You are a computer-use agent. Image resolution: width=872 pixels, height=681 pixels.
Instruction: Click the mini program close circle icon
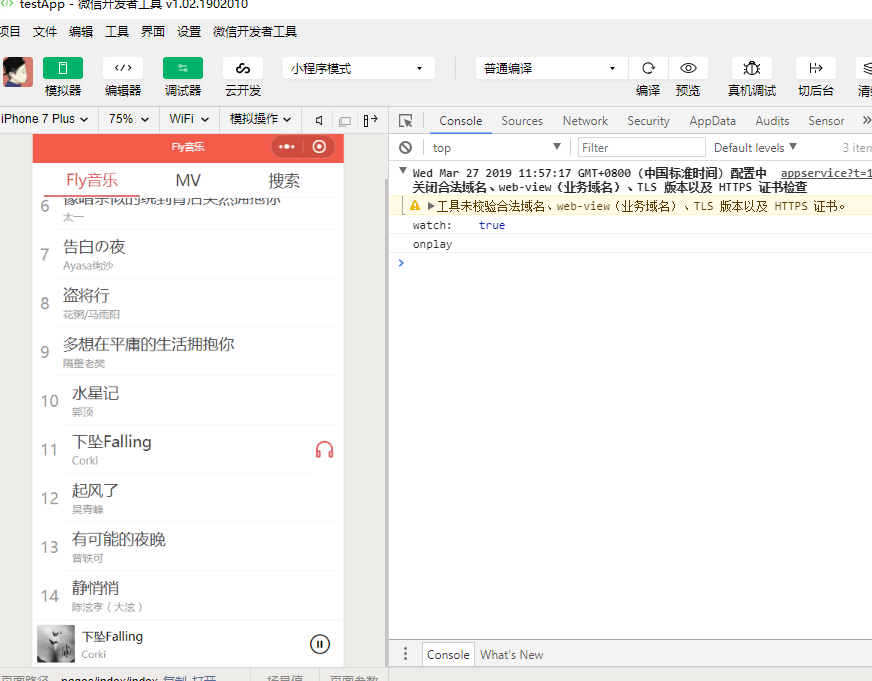[x=319, y=147]
